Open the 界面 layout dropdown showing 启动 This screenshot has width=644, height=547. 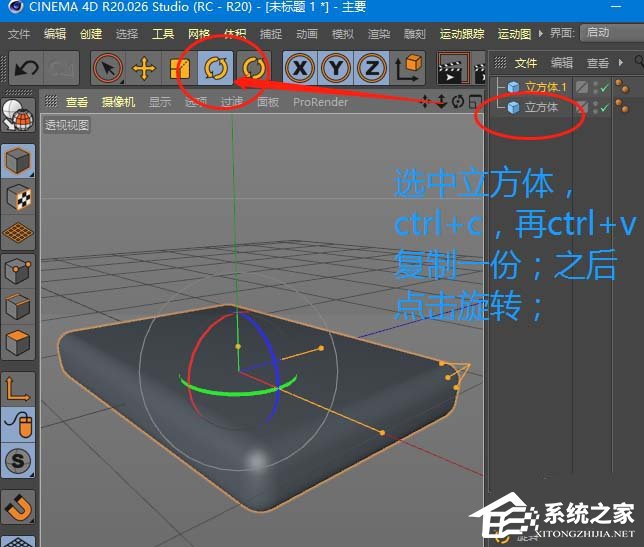tap(612, 33)
